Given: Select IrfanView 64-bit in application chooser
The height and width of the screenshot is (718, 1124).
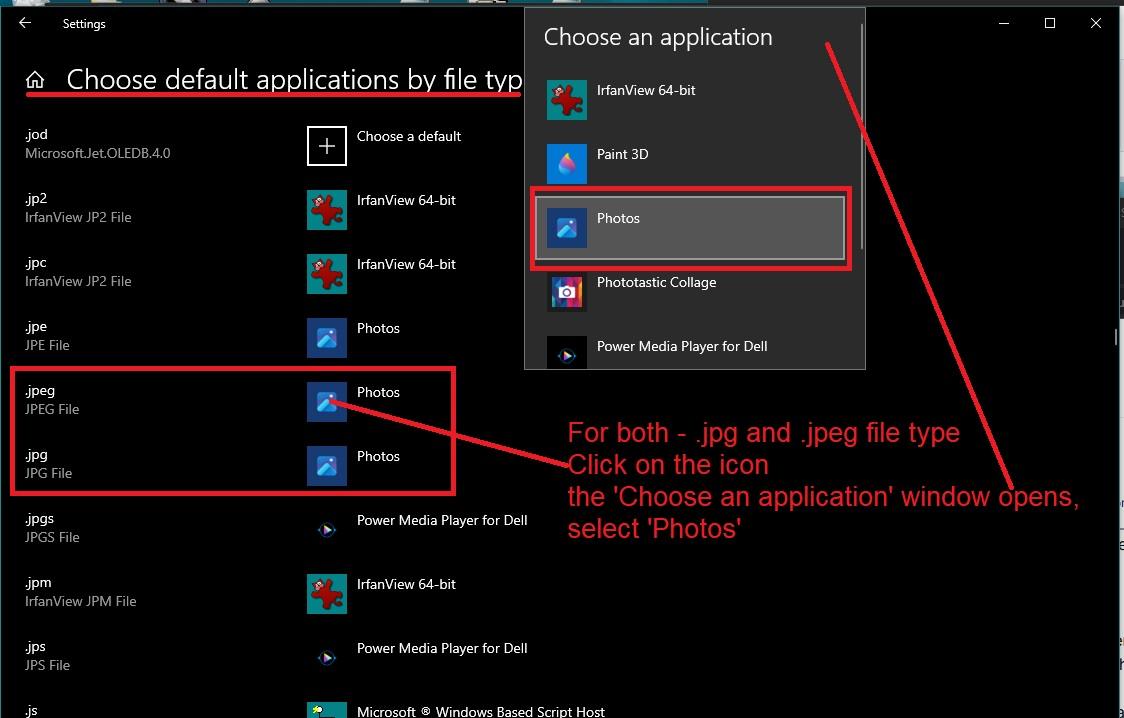Looking at the screenshot, I should (x=645, y=91).
